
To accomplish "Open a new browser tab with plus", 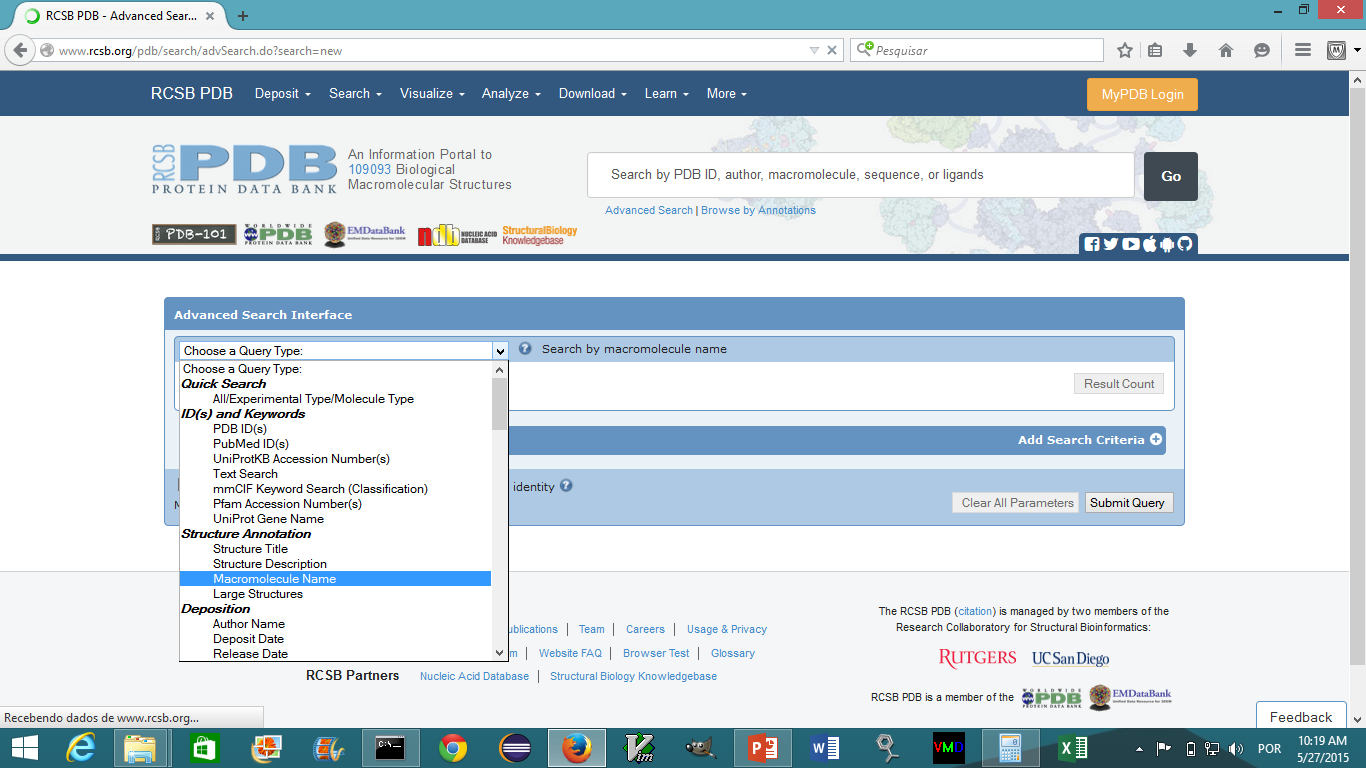I will (x=243, y=16).
